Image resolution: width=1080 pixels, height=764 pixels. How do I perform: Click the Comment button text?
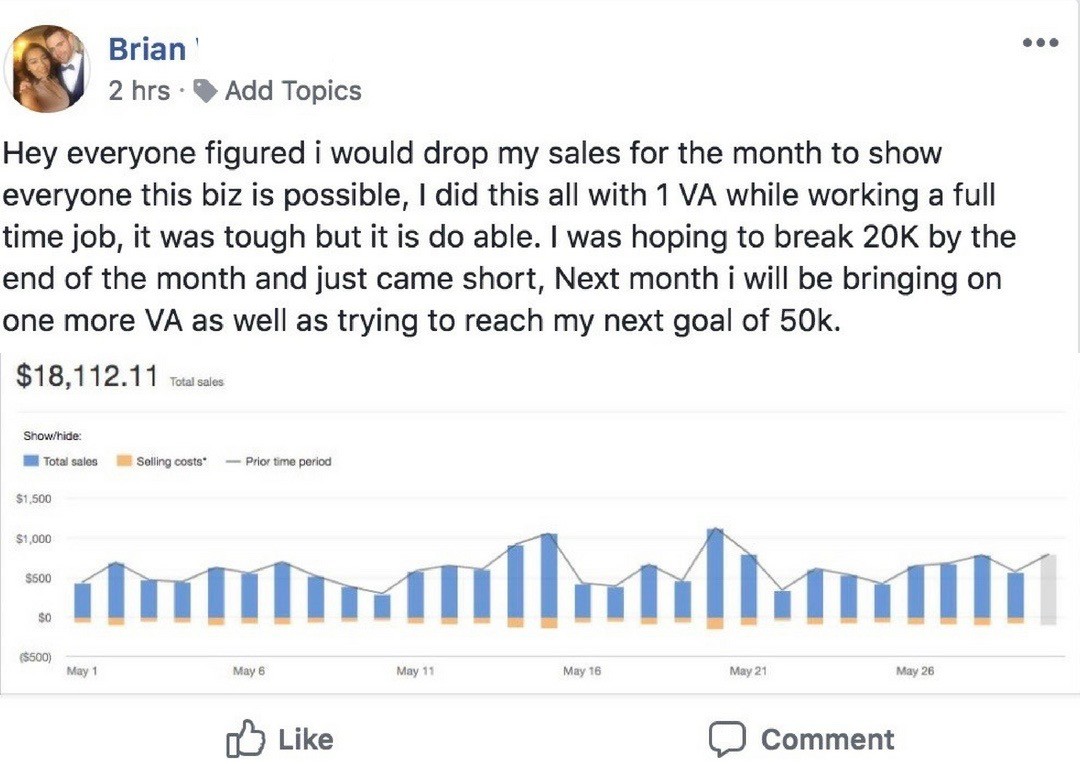(827, 739)
